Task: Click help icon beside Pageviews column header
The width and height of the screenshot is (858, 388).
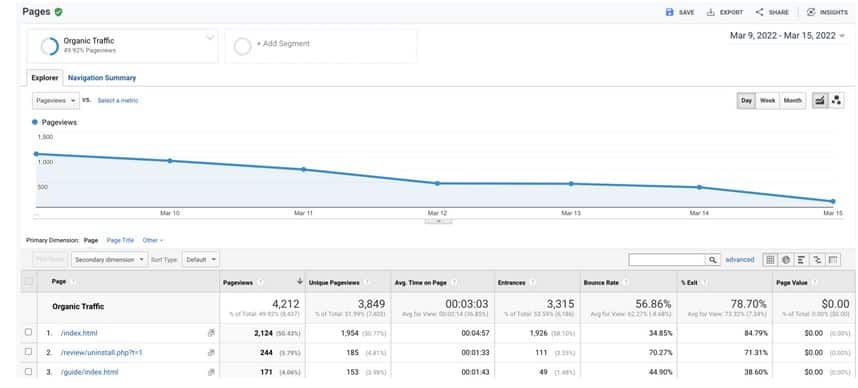Action: pos(260,282)
